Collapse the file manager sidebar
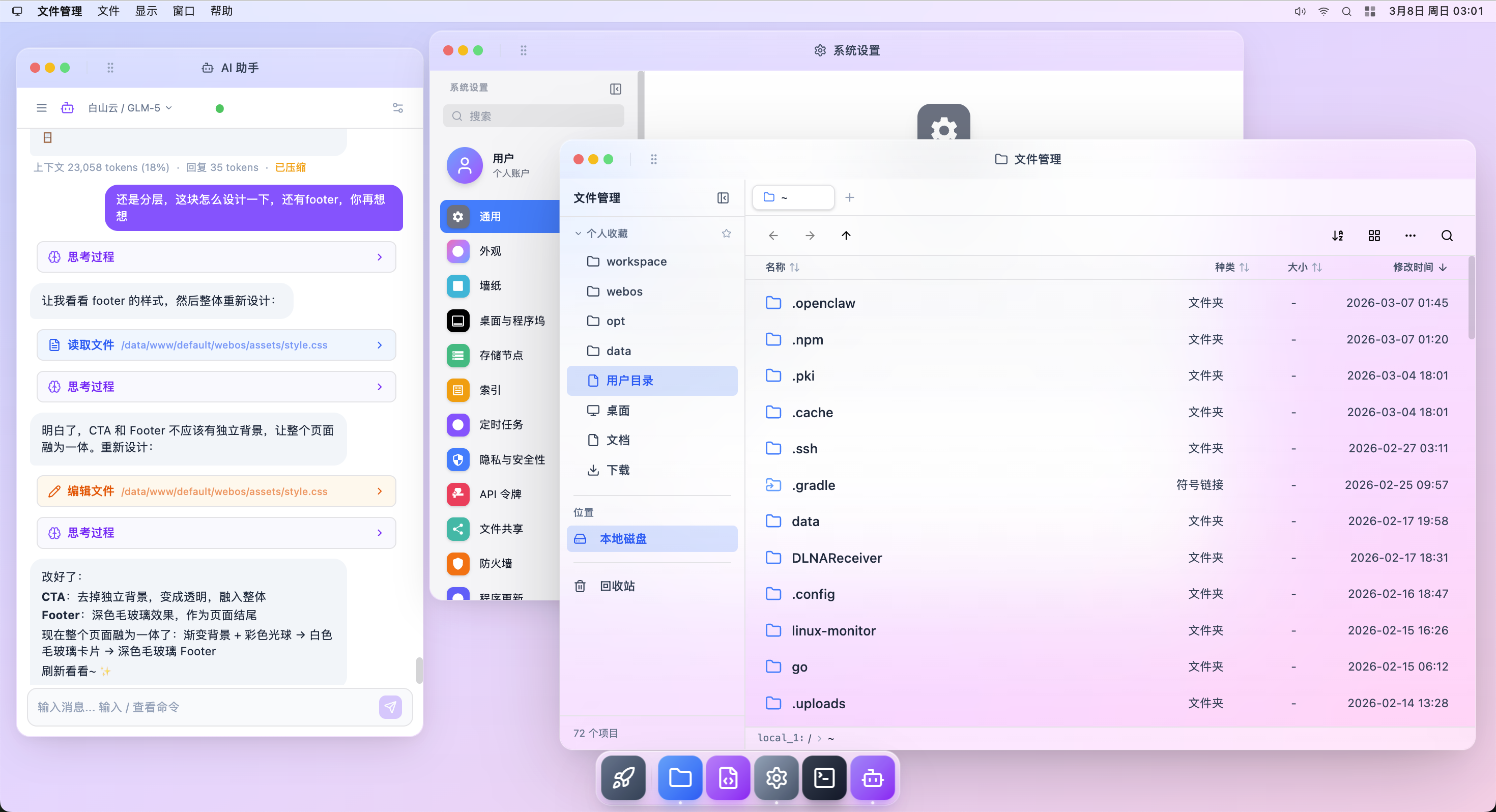 coord(723,197)
